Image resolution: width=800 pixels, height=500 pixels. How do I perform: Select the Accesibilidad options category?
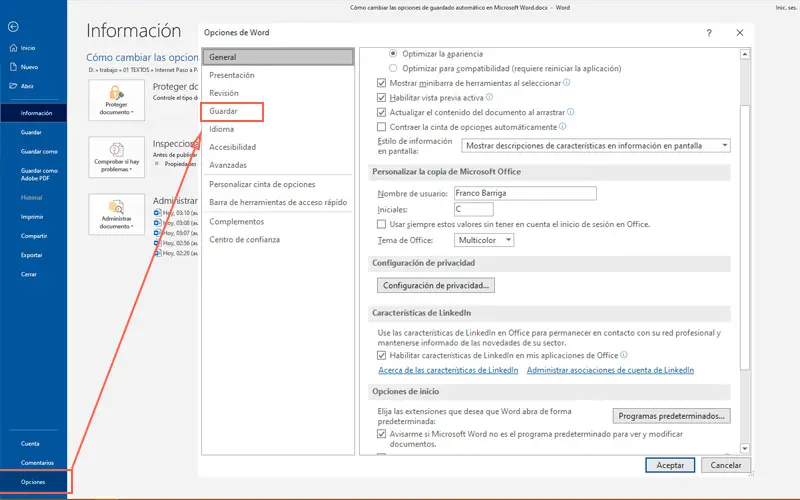point(278,147)
